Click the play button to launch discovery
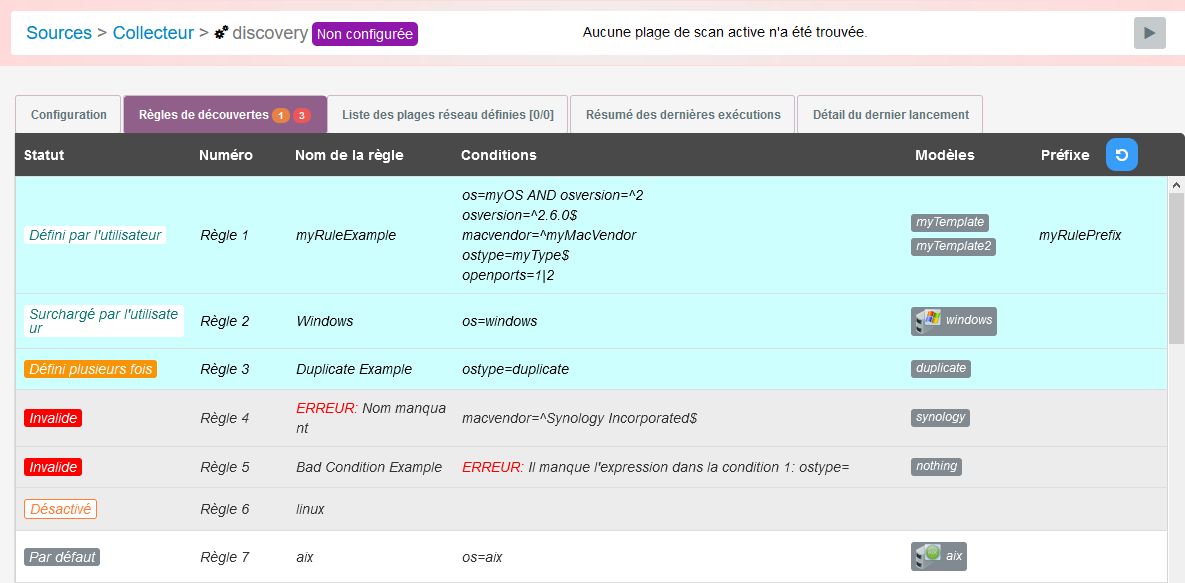Image resolution: width=1185 pixels, height=583 pixels. [1149, 33]
